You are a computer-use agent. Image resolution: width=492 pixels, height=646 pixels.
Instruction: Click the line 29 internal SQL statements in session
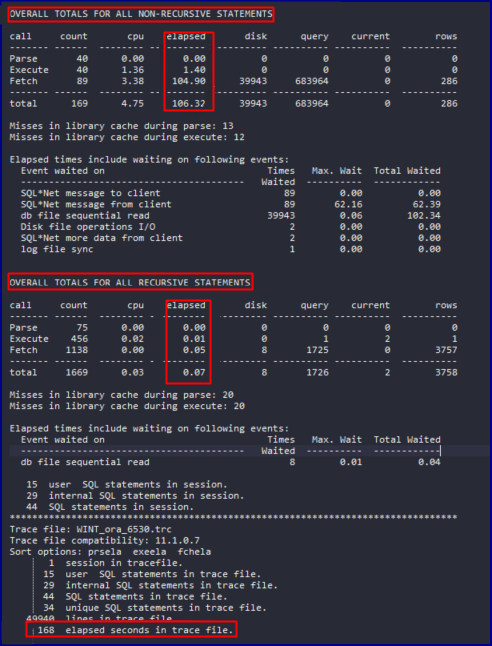(x=135, y=496)
